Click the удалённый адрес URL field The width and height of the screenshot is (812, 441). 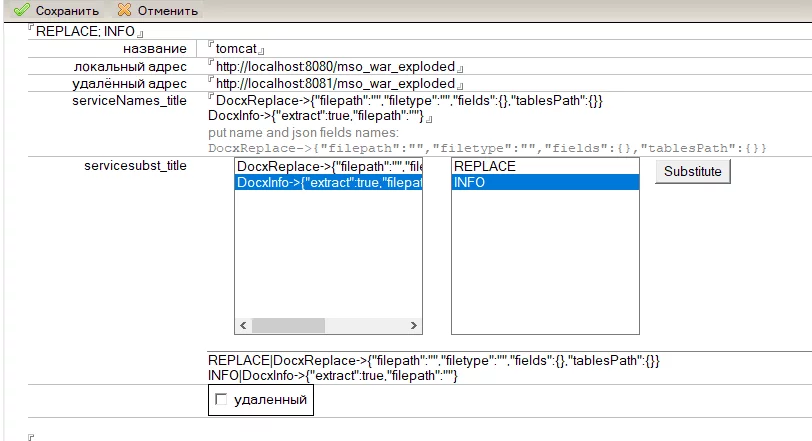click(335, 83)
